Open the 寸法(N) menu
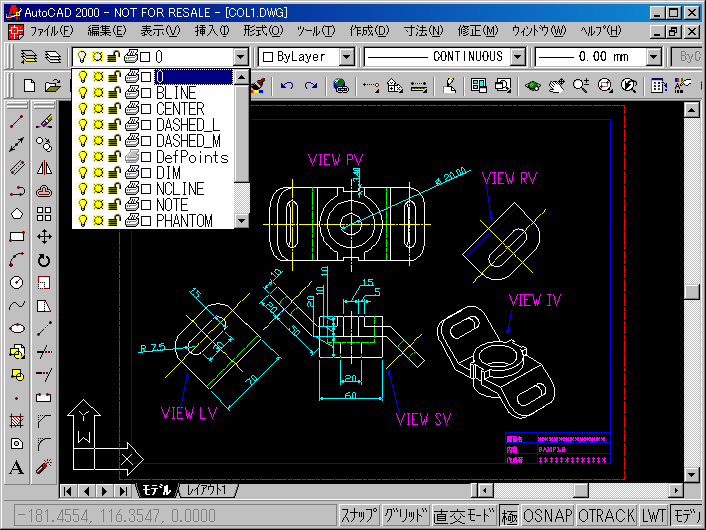This screenshot has height=530, width=706. point(423,31)
